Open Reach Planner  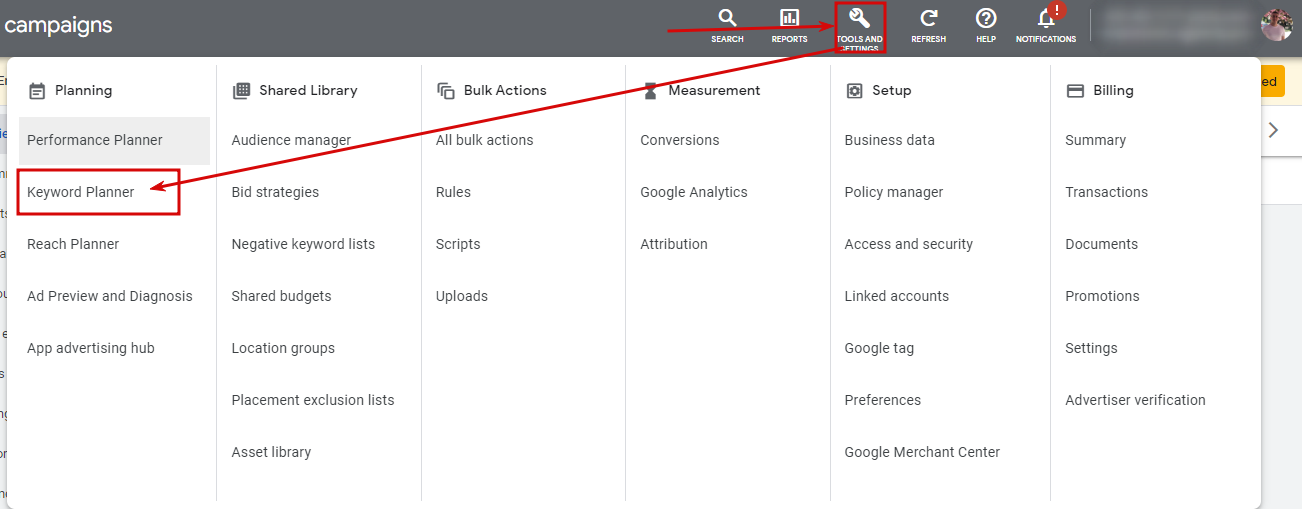click(73, 244)
